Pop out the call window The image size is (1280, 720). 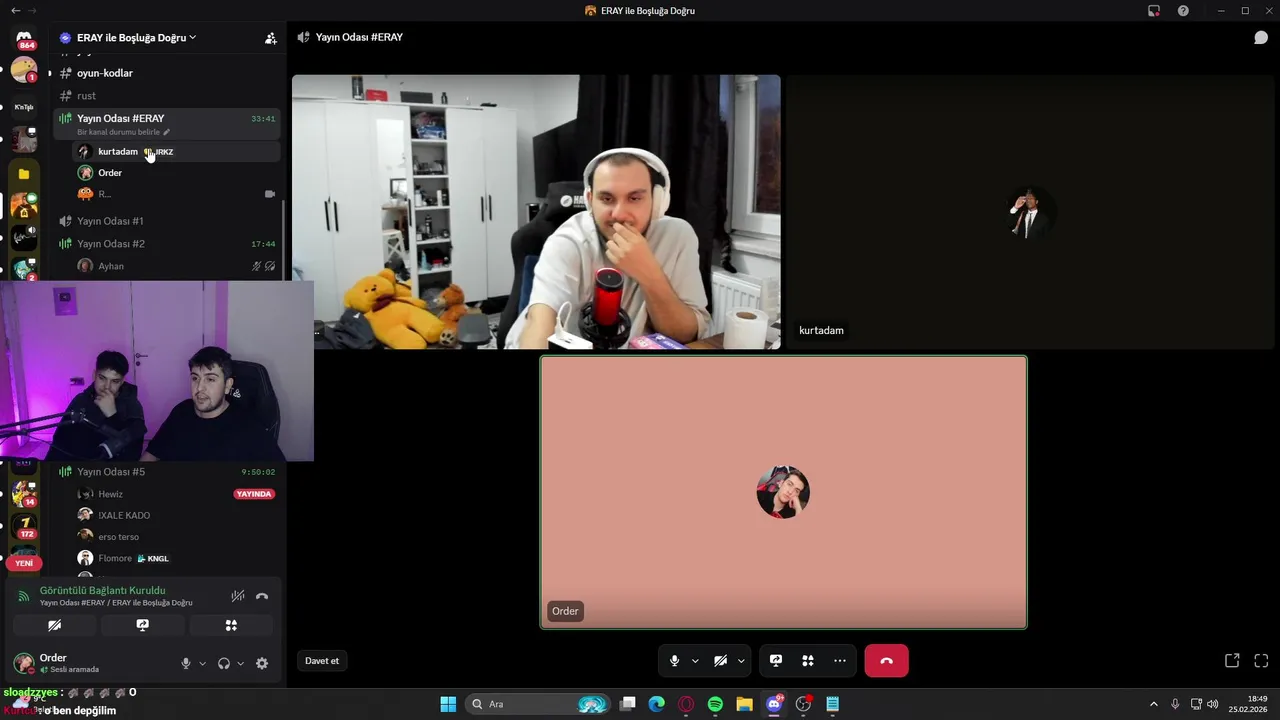1232,661
